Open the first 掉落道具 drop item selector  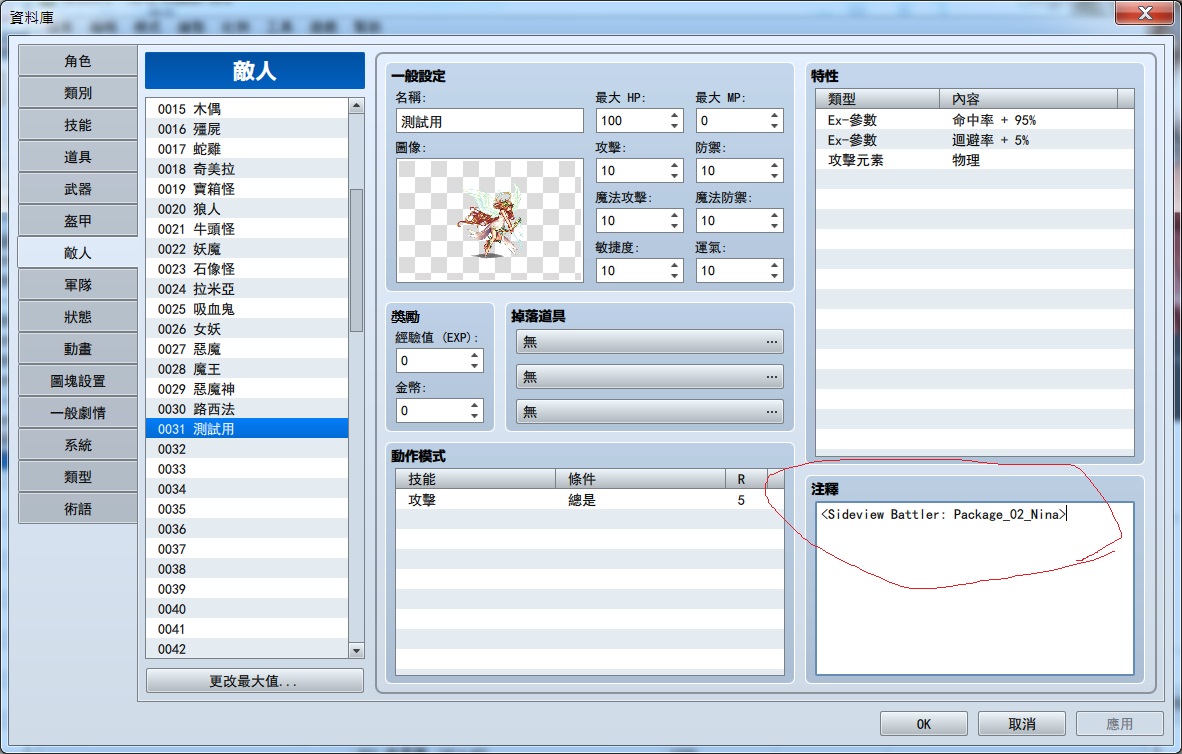650,342
